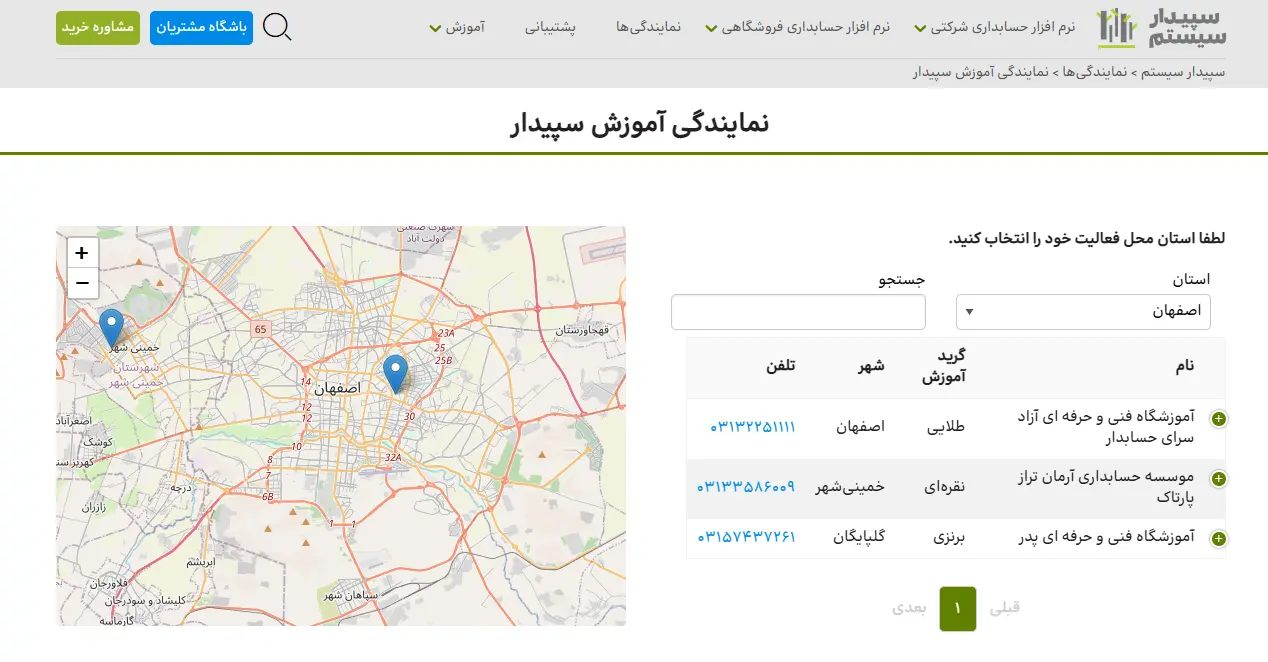1268x662 pixels.
Task: Go to پشتیبانی menu item
Action: click(551, 27)
